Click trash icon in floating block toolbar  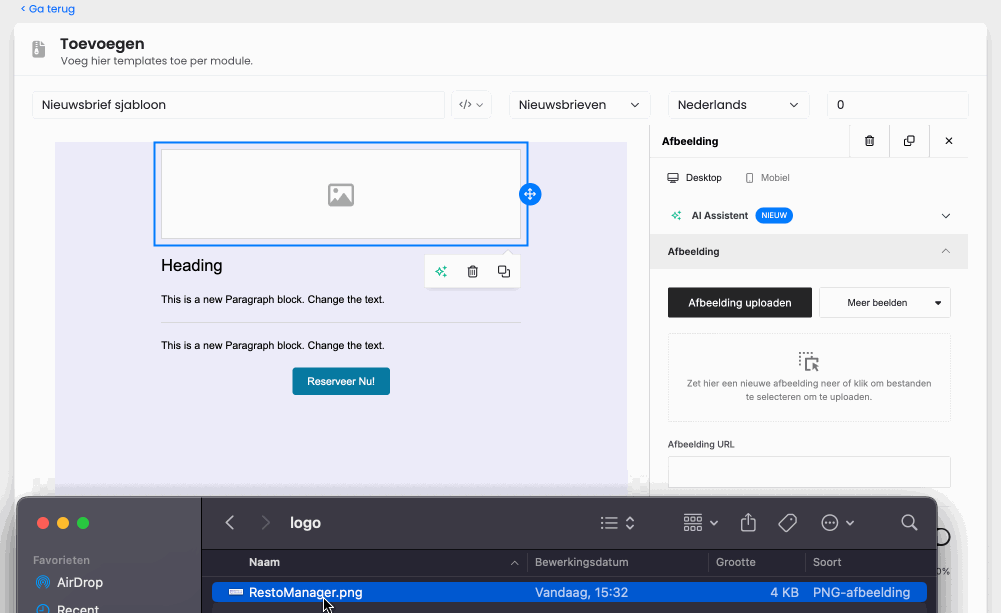click(472, 271)
